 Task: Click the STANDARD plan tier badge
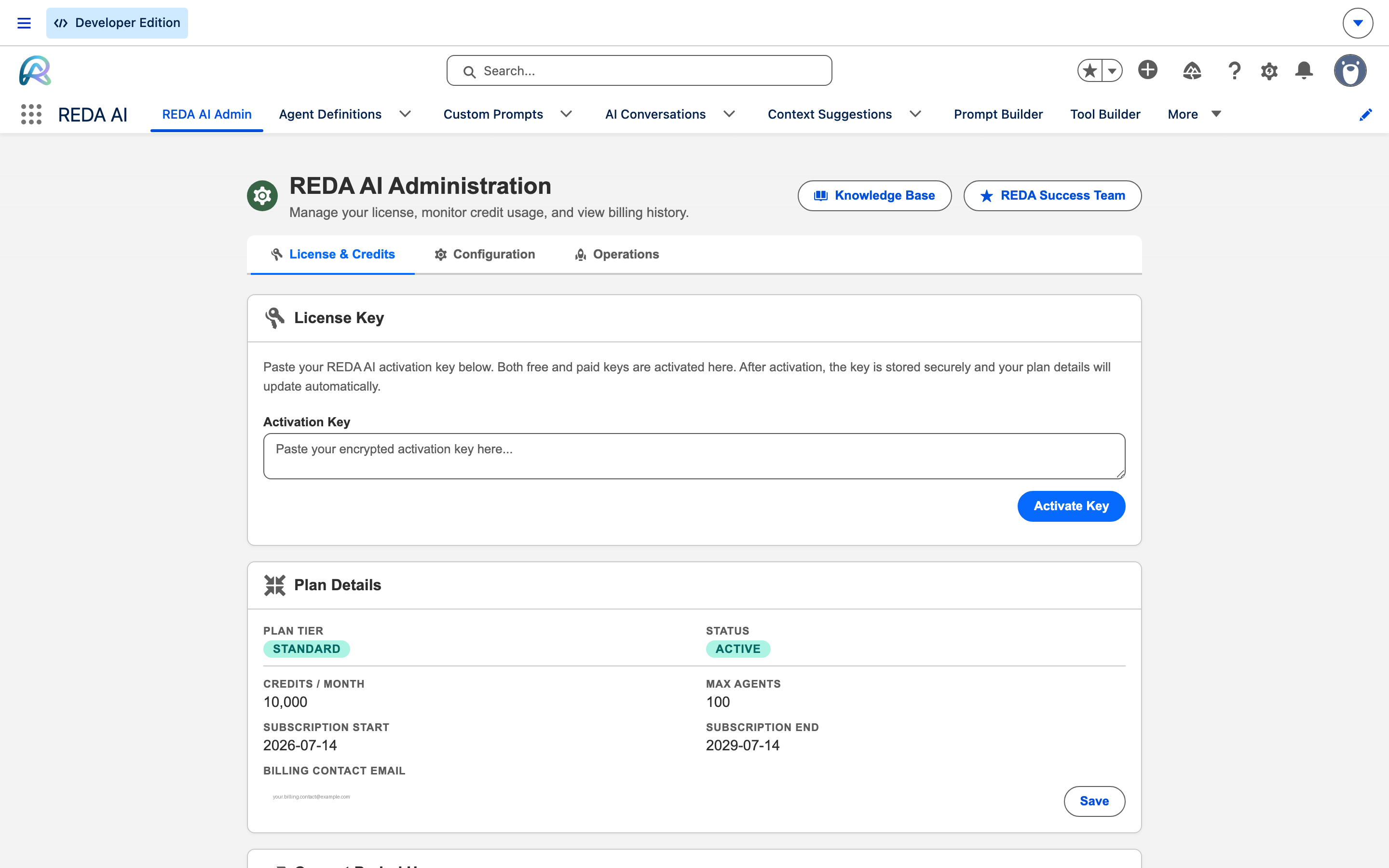click(x=307, y=649)
